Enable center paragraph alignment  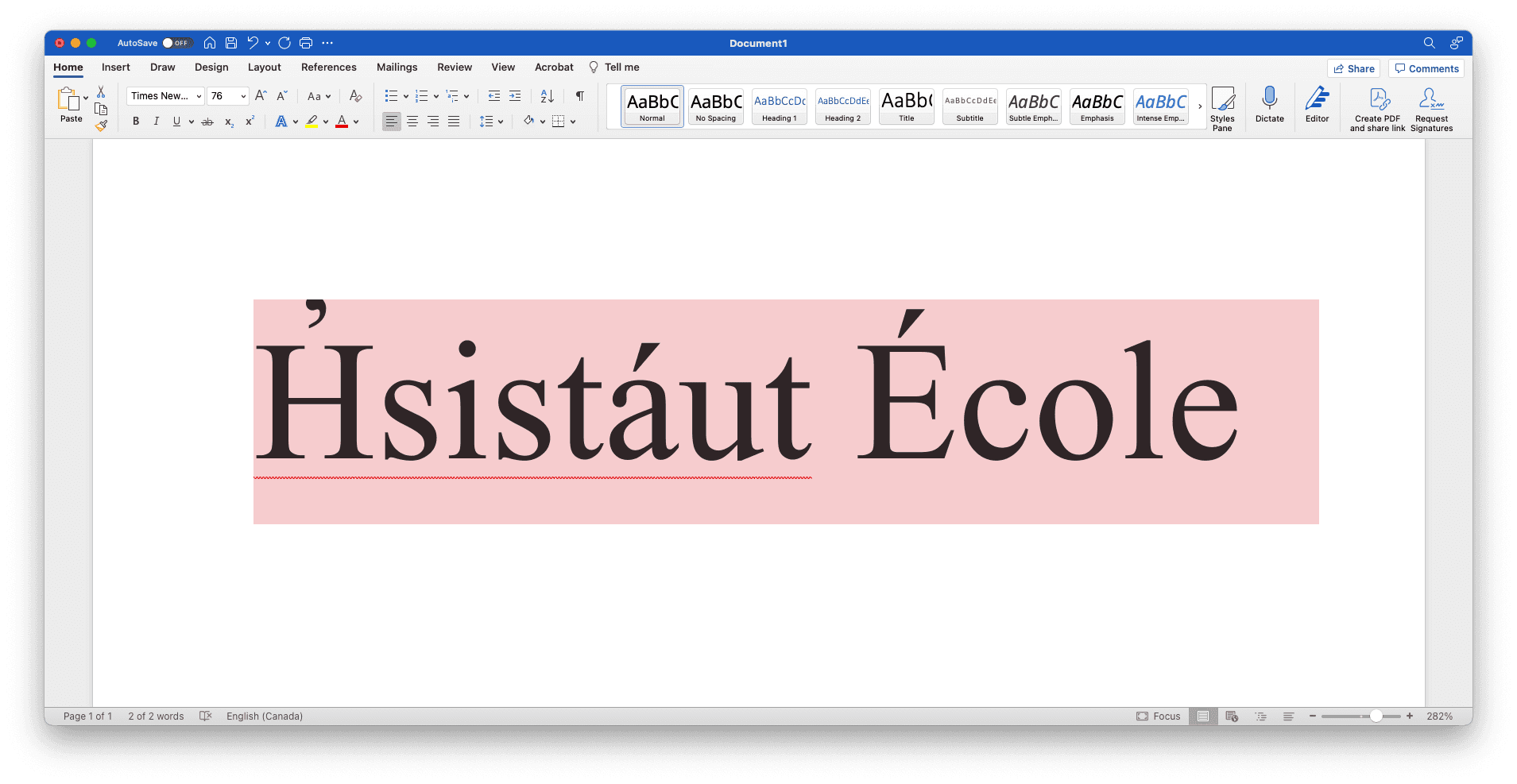pyautogui.click(x=412, y=121)
